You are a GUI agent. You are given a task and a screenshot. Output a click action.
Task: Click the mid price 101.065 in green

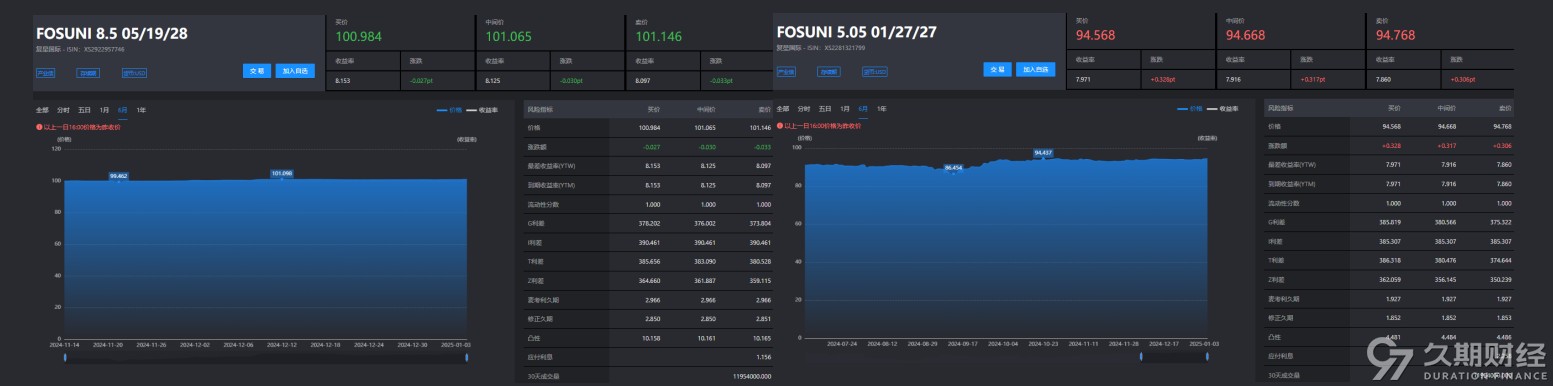coord(509,36)
